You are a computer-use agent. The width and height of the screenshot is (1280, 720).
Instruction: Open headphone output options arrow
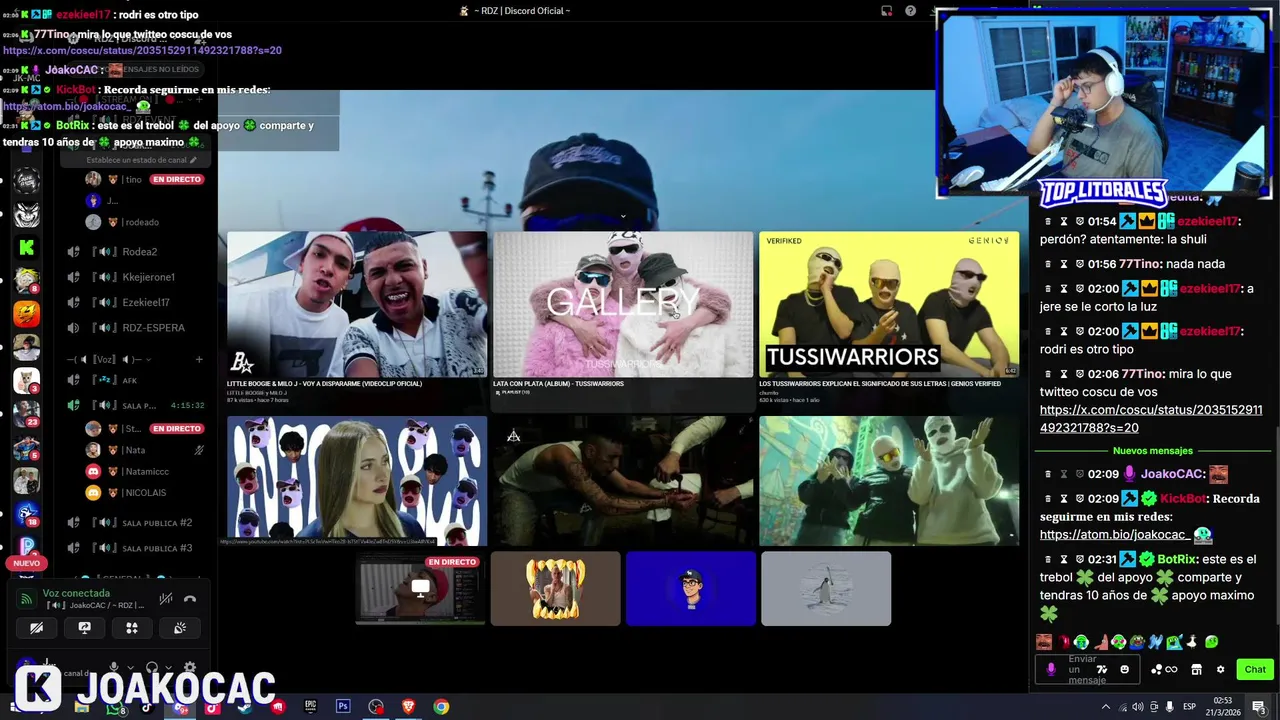168,668
